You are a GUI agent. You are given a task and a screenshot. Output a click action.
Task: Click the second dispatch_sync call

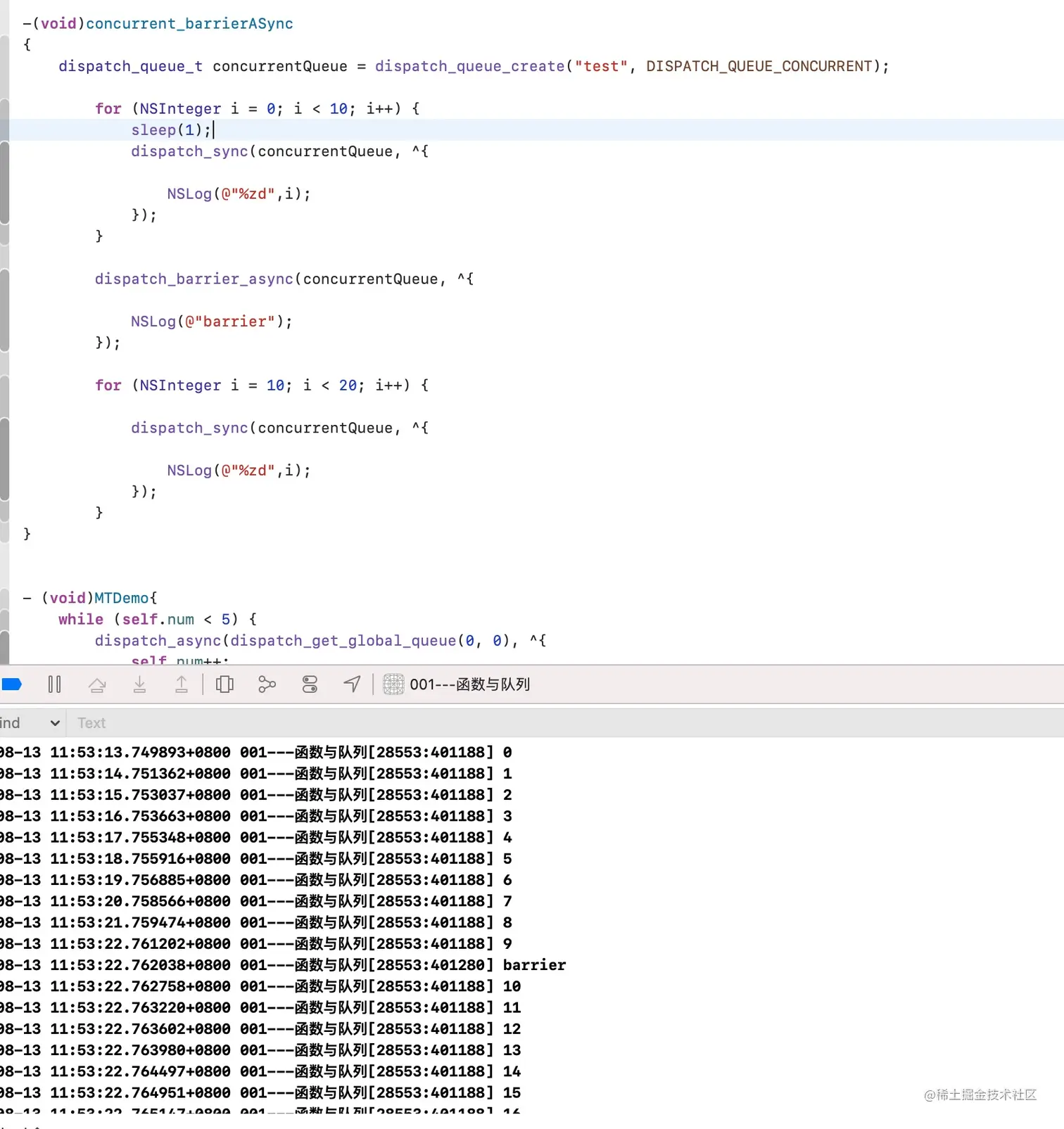(x=189, y=428)
